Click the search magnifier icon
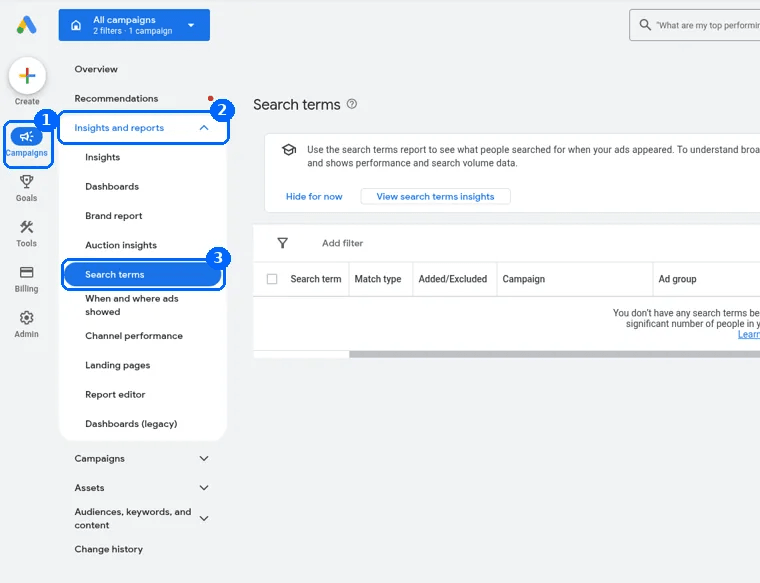This screenshot has width=760, height=583. (x=645, y=25)
